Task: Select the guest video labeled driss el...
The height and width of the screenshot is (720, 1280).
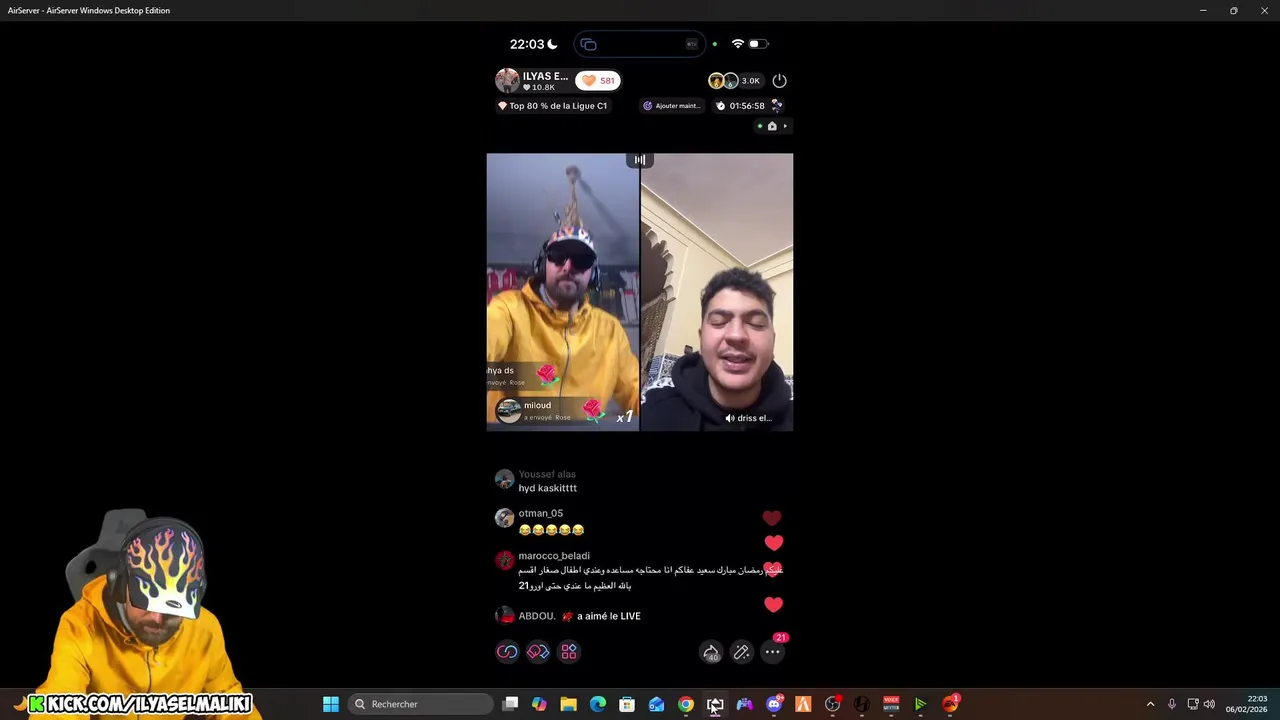Action: 717,292
